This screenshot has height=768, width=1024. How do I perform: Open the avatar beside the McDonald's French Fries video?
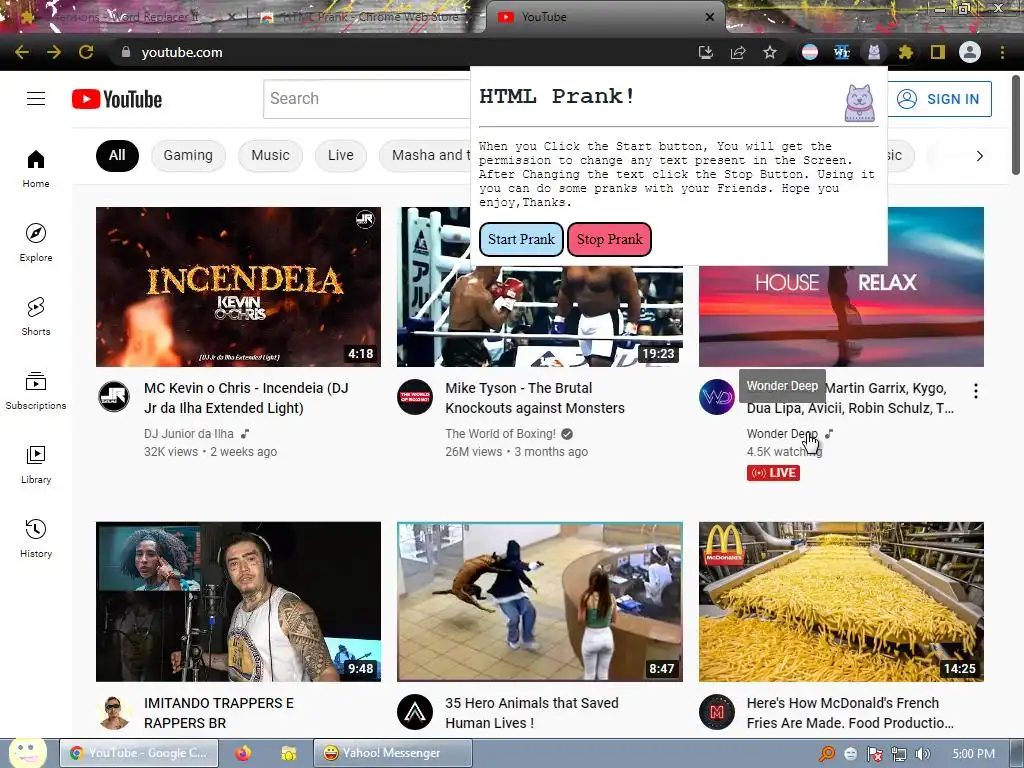pos(717,712)
